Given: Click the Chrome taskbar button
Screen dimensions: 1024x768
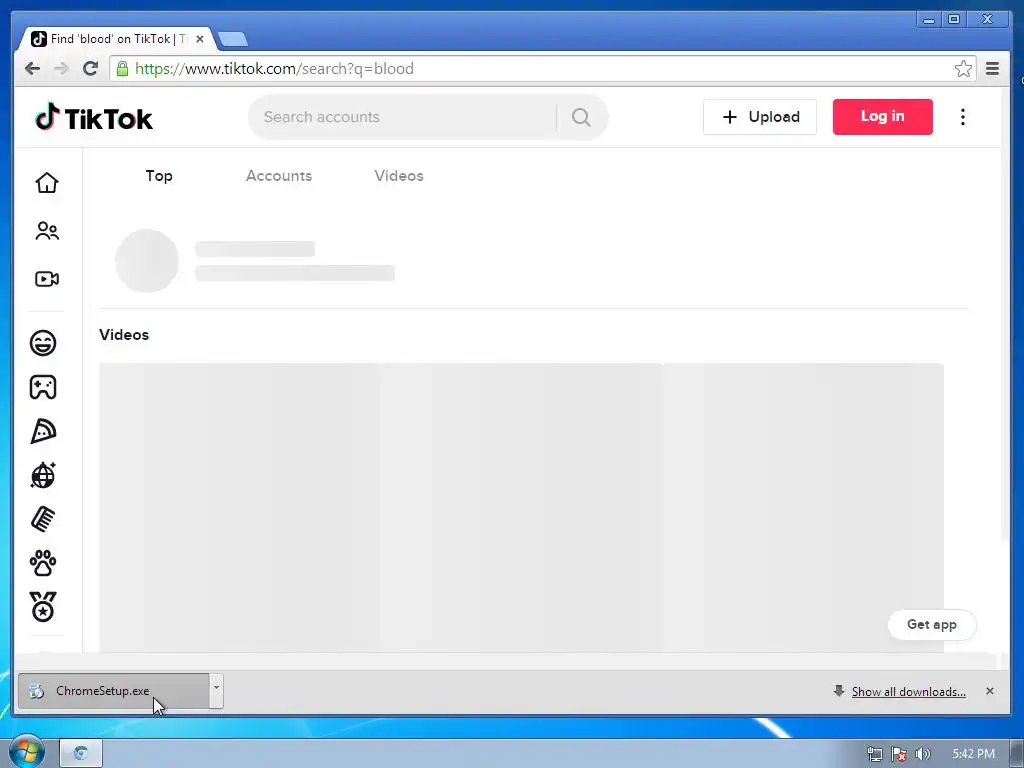Looking at the screenshot, I should tap(81, 753).
